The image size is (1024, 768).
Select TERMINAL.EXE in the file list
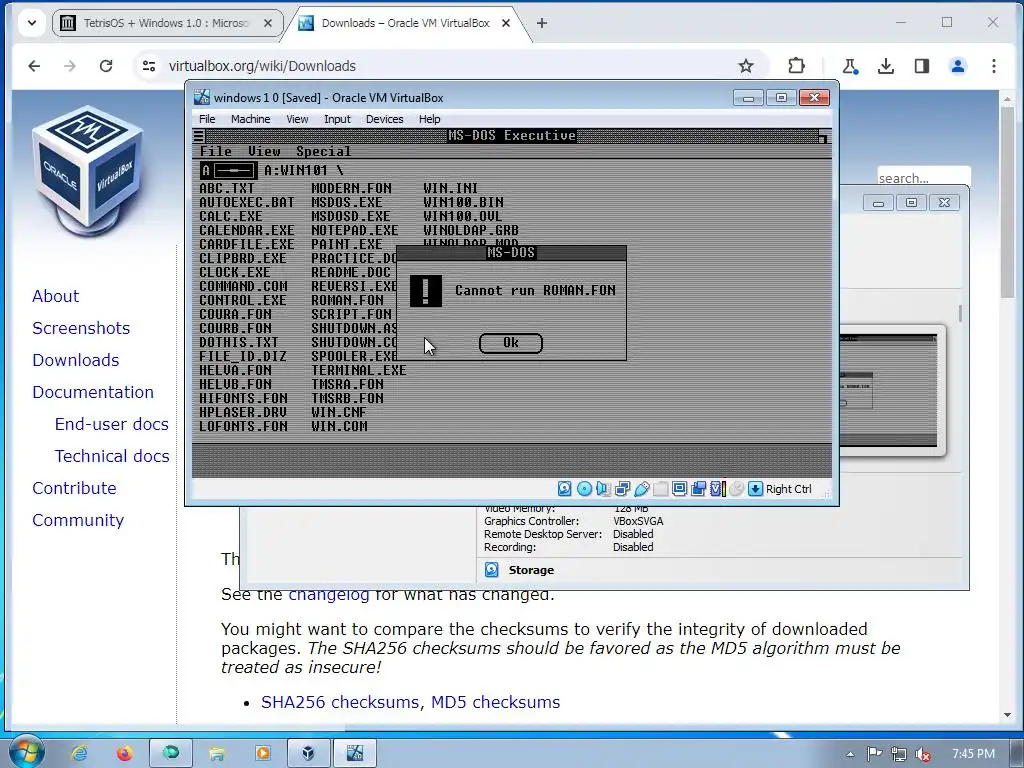pyautogui.click(x=359, y=370)
